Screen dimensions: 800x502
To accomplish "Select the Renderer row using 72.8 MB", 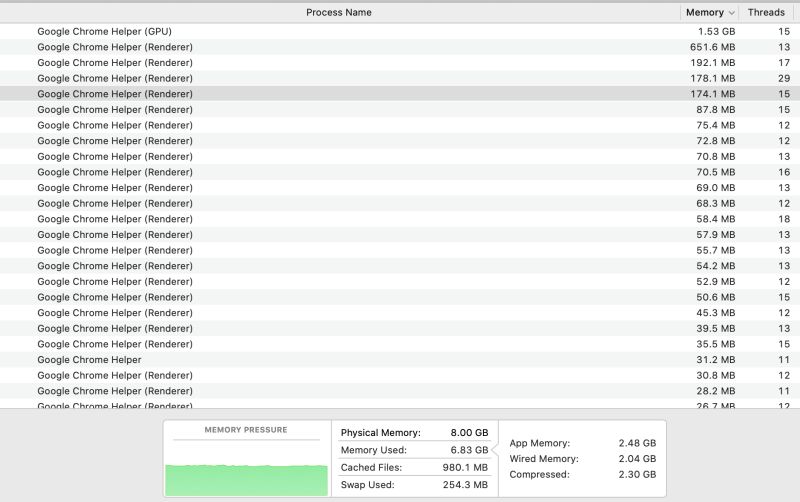I will pos(400,141).
